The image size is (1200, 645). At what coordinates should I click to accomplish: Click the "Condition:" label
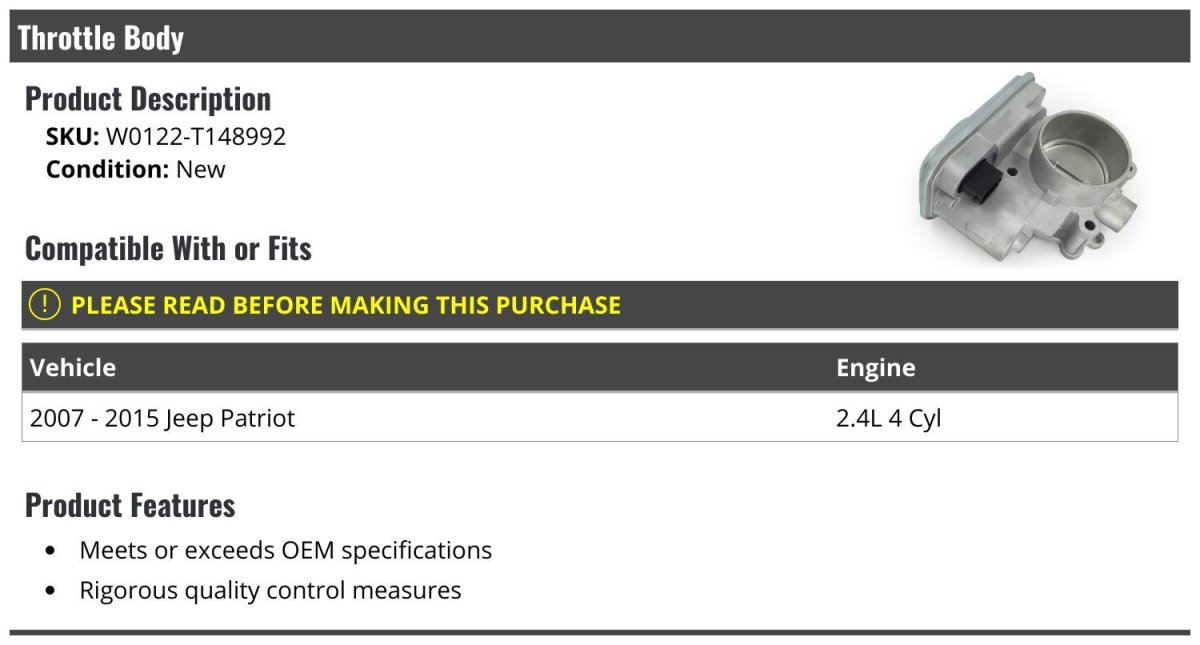(x=107, y=169)
